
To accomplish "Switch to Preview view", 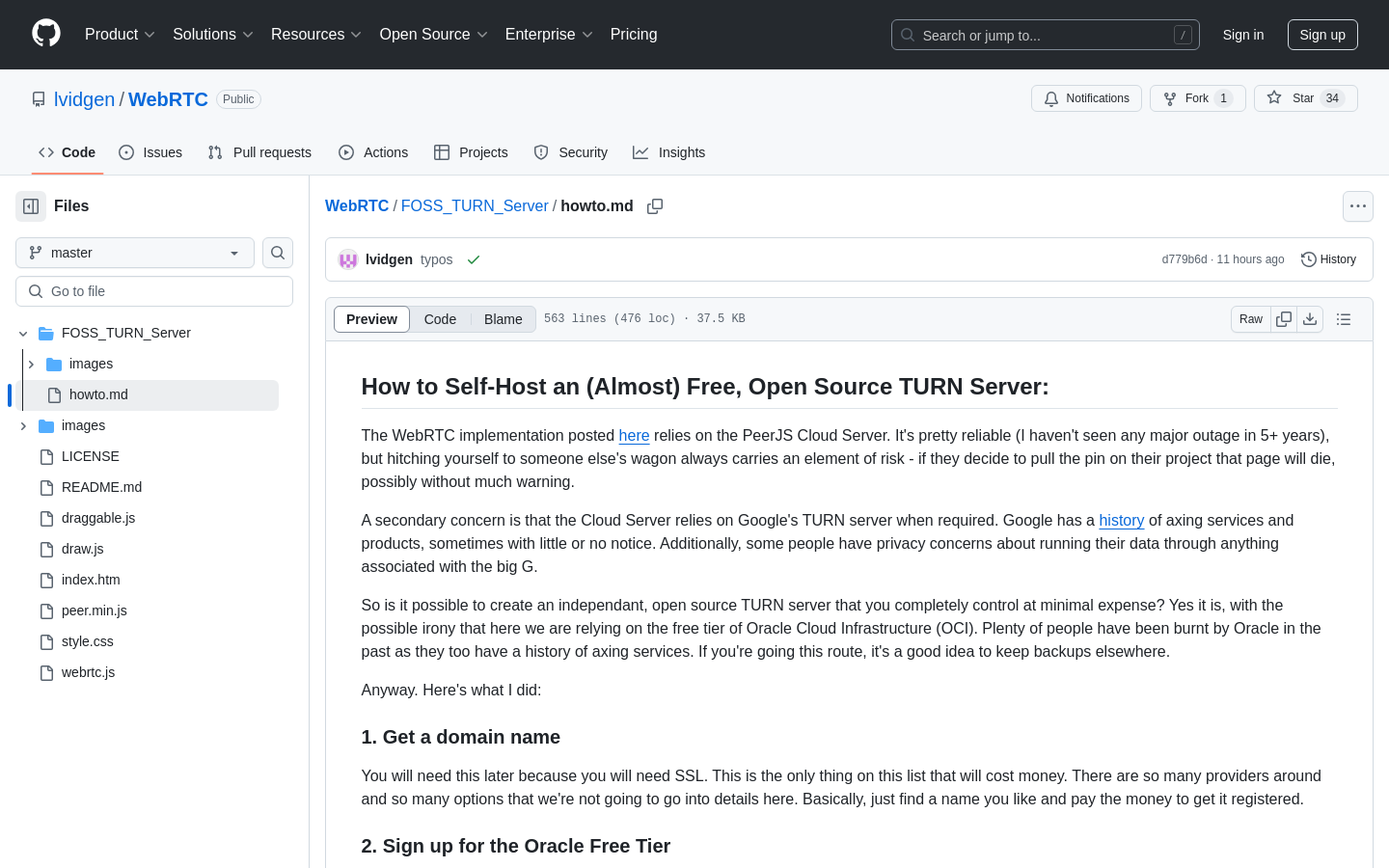I will 371,319.
